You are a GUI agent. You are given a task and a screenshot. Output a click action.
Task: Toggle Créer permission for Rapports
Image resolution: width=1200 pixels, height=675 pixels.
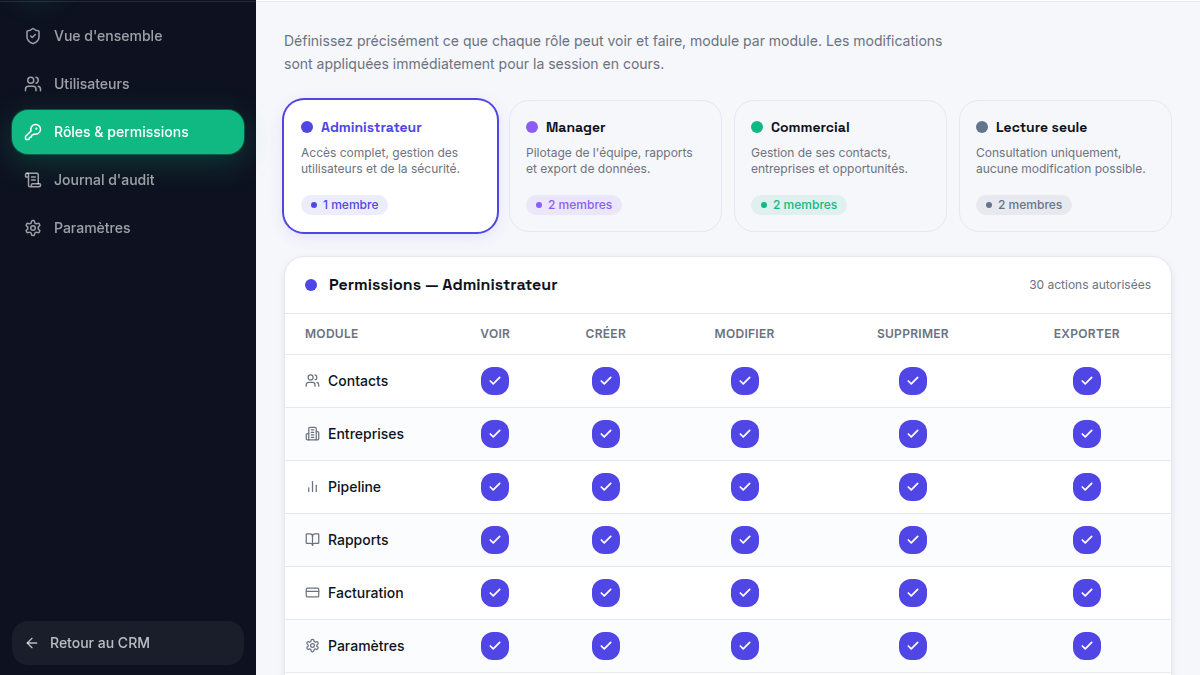606,540
